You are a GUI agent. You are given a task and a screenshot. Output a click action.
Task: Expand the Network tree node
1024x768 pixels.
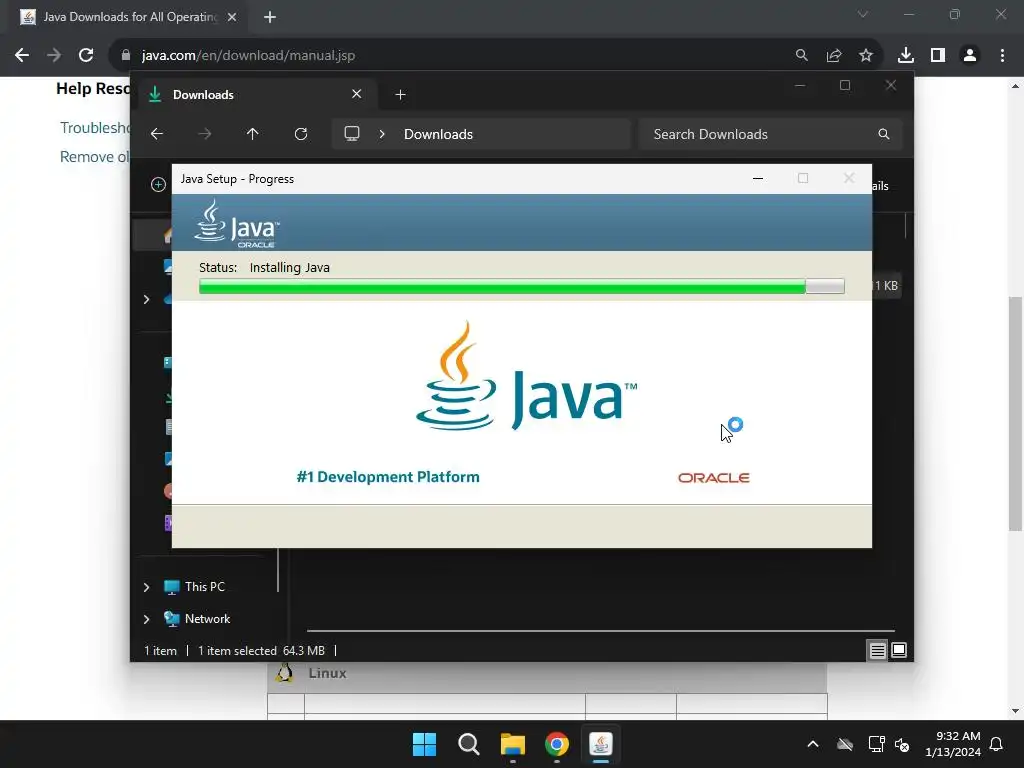coord(146,619)
